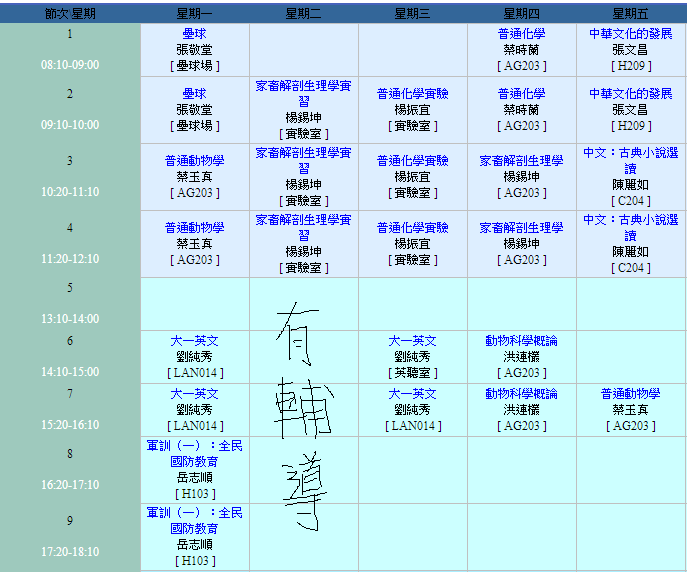Click 普通動物學 in Monday period 4
This screenshot has width=687, height=572.
194,228
